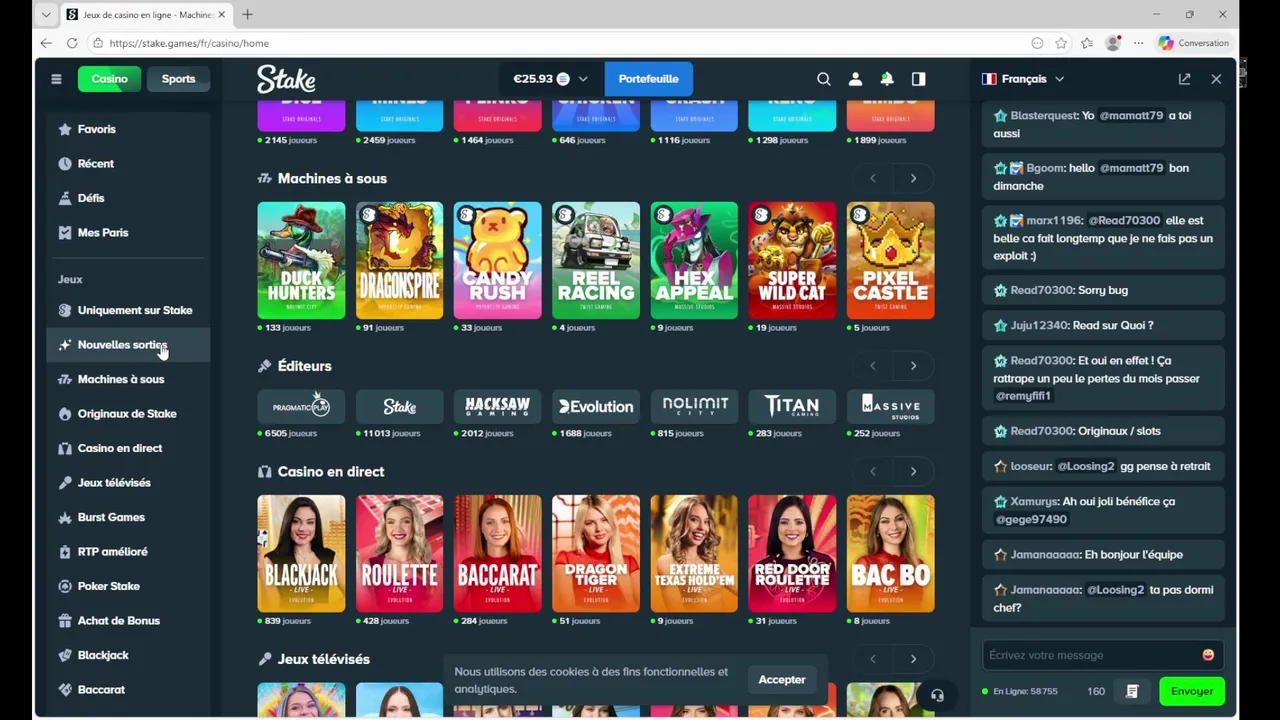Image resolution: width=1280 pixels, height=720 pixels.
Task: Open Achat de Bonus category
Action: (128, 621)
